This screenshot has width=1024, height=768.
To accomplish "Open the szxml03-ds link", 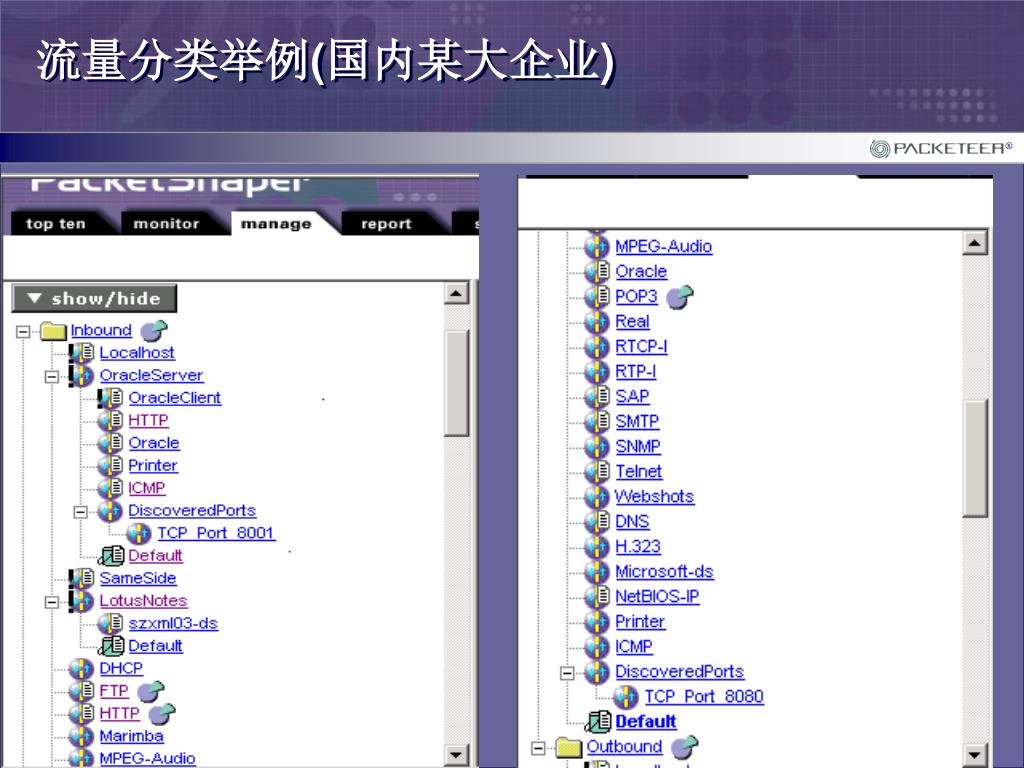I will 173,623.
